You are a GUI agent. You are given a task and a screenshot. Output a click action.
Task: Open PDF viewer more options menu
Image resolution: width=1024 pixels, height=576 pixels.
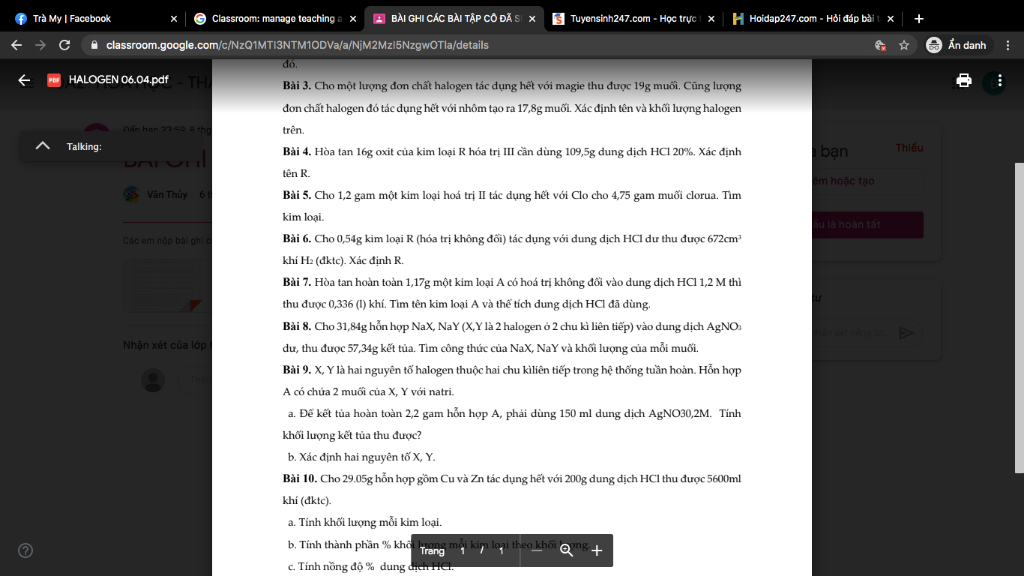(x=999, y=81)
